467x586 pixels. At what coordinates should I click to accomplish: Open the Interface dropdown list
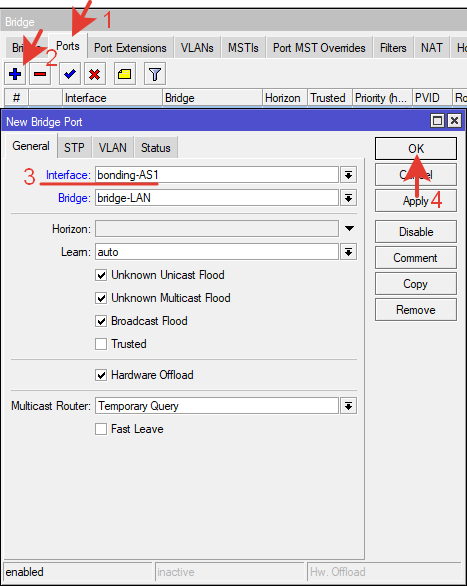[348, 175]
